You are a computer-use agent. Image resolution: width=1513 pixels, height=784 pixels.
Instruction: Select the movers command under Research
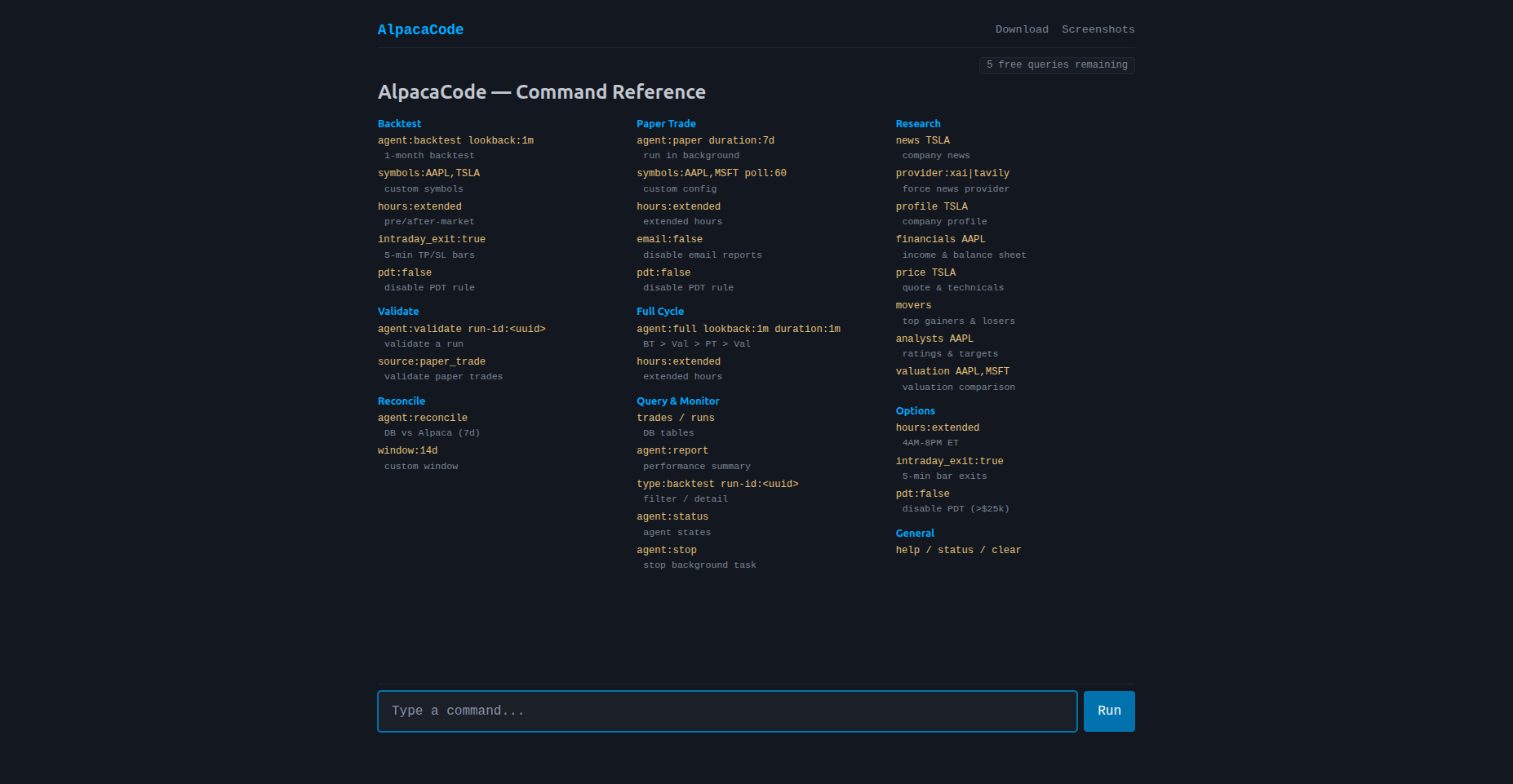(914, 304)
